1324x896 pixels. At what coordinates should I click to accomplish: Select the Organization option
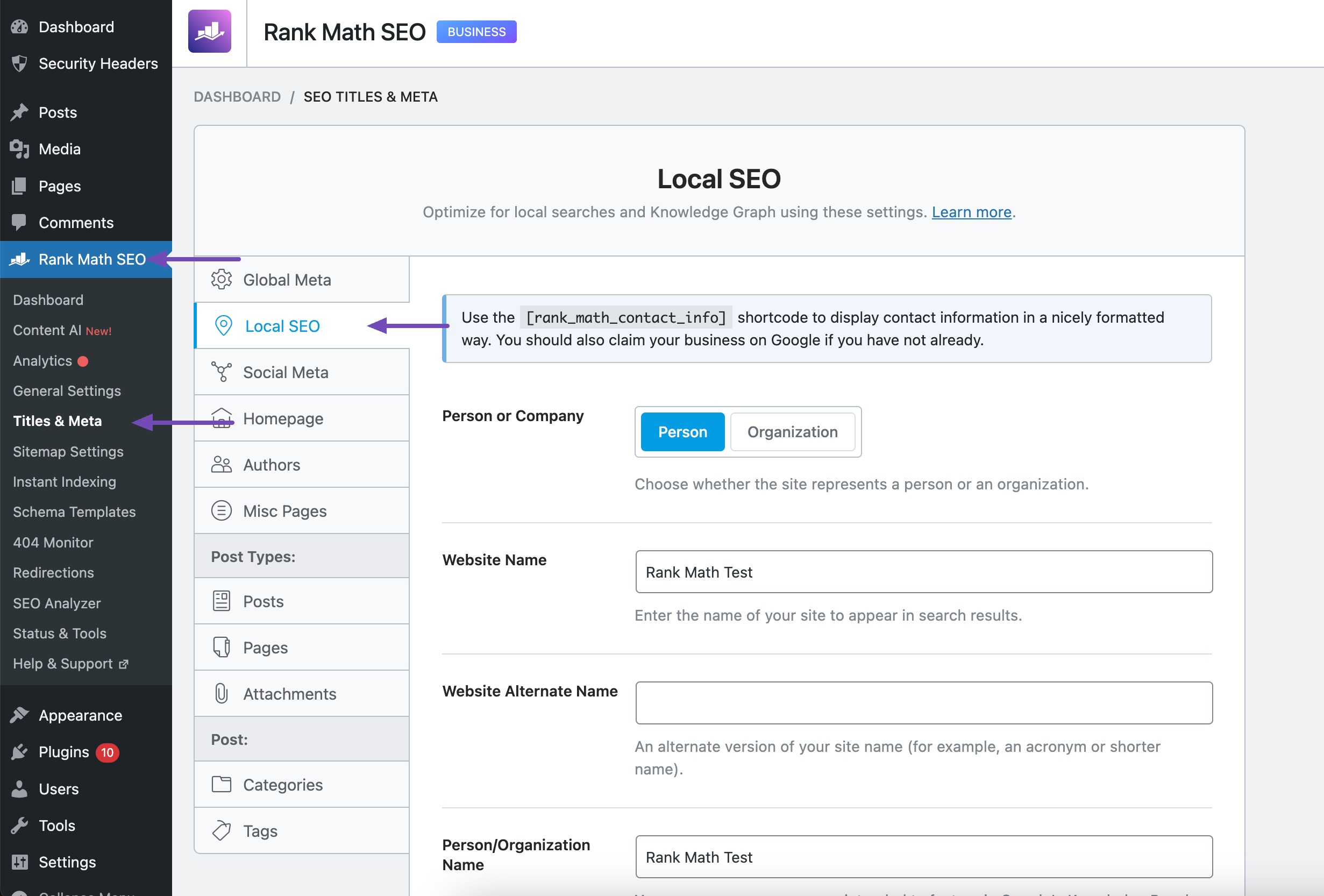pos(792,432)
